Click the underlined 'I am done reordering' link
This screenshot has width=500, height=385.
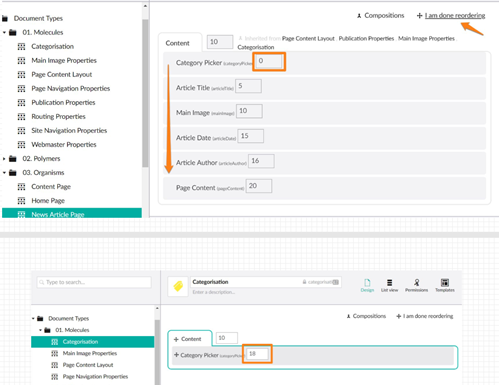(455, 16)
